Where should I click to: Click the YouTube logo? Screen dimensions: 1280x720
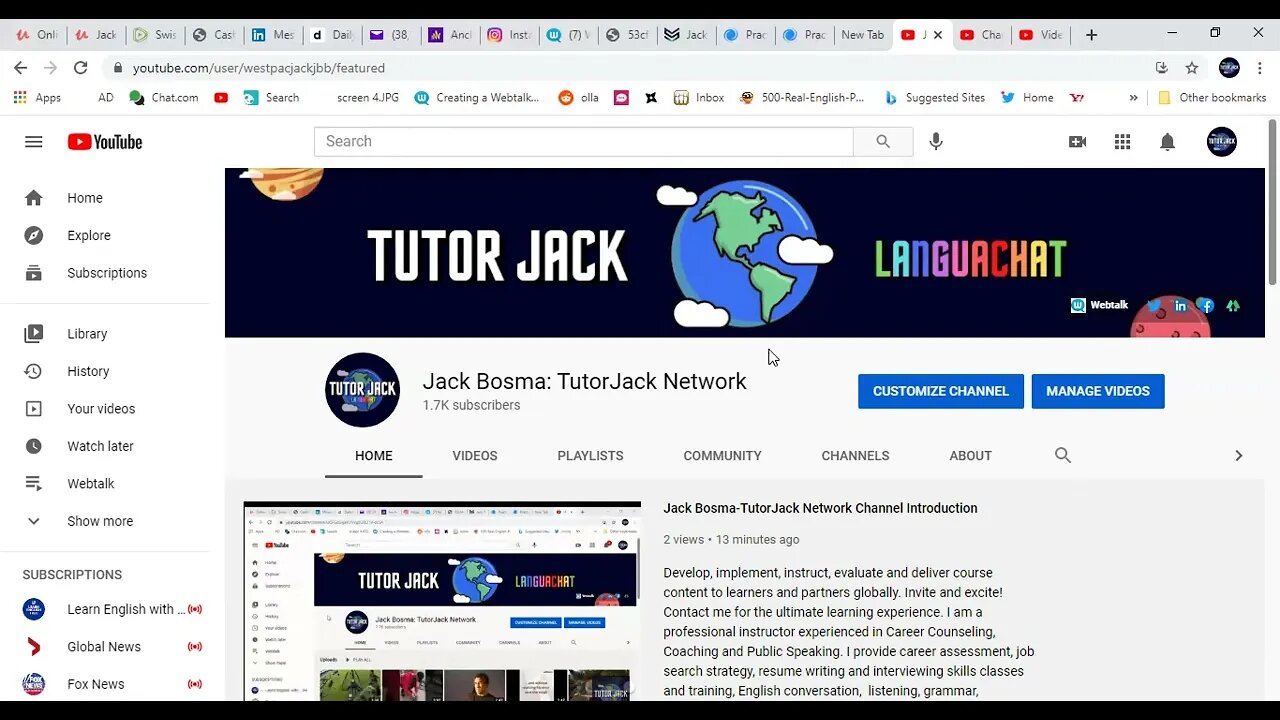pos(105,142)
